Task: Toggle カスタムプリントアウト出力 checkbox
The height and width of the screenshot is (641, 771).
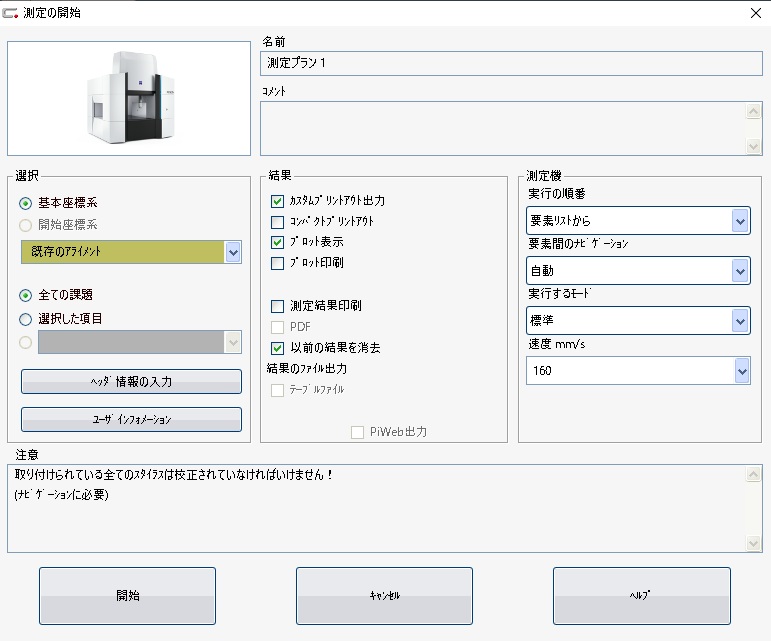Action: (x=277, y=201)
